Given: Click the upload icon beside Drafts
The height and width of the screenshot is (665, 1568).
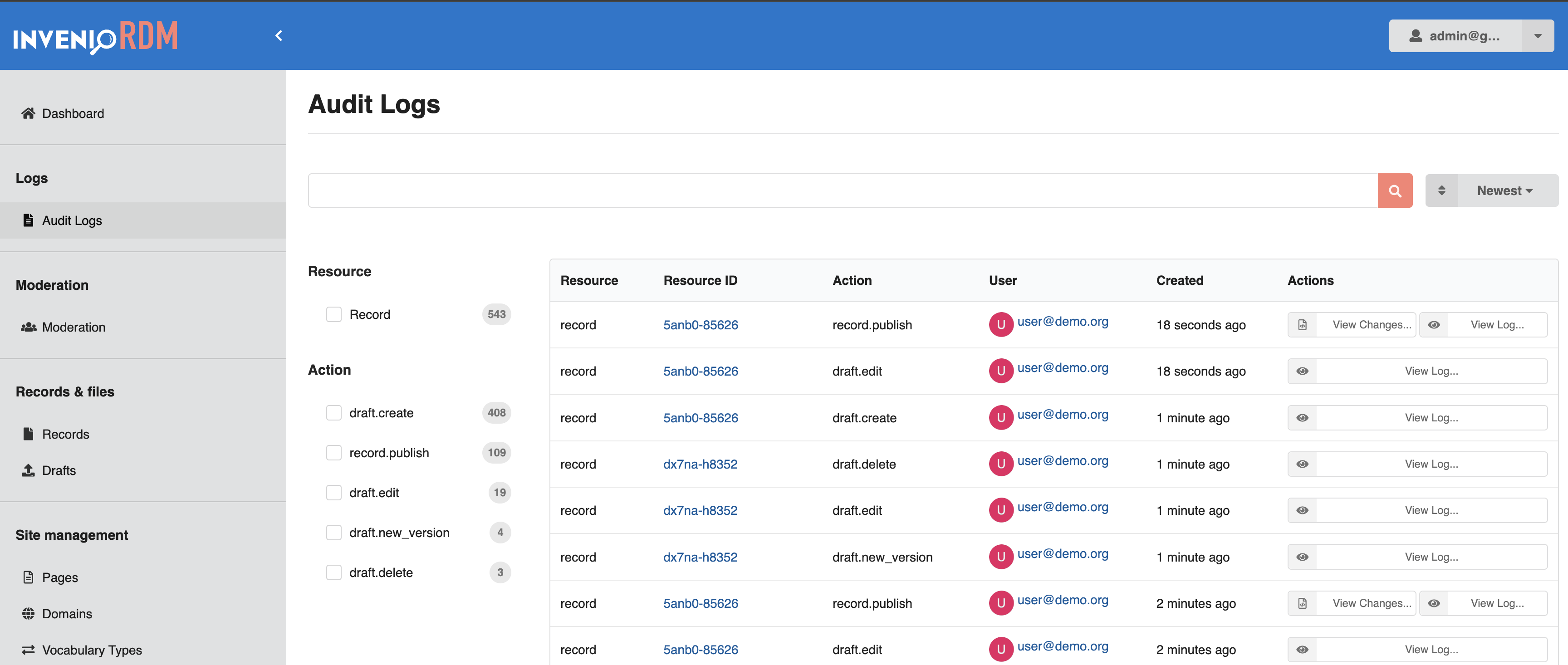Looking at the screenshot, I should [28, 470].
